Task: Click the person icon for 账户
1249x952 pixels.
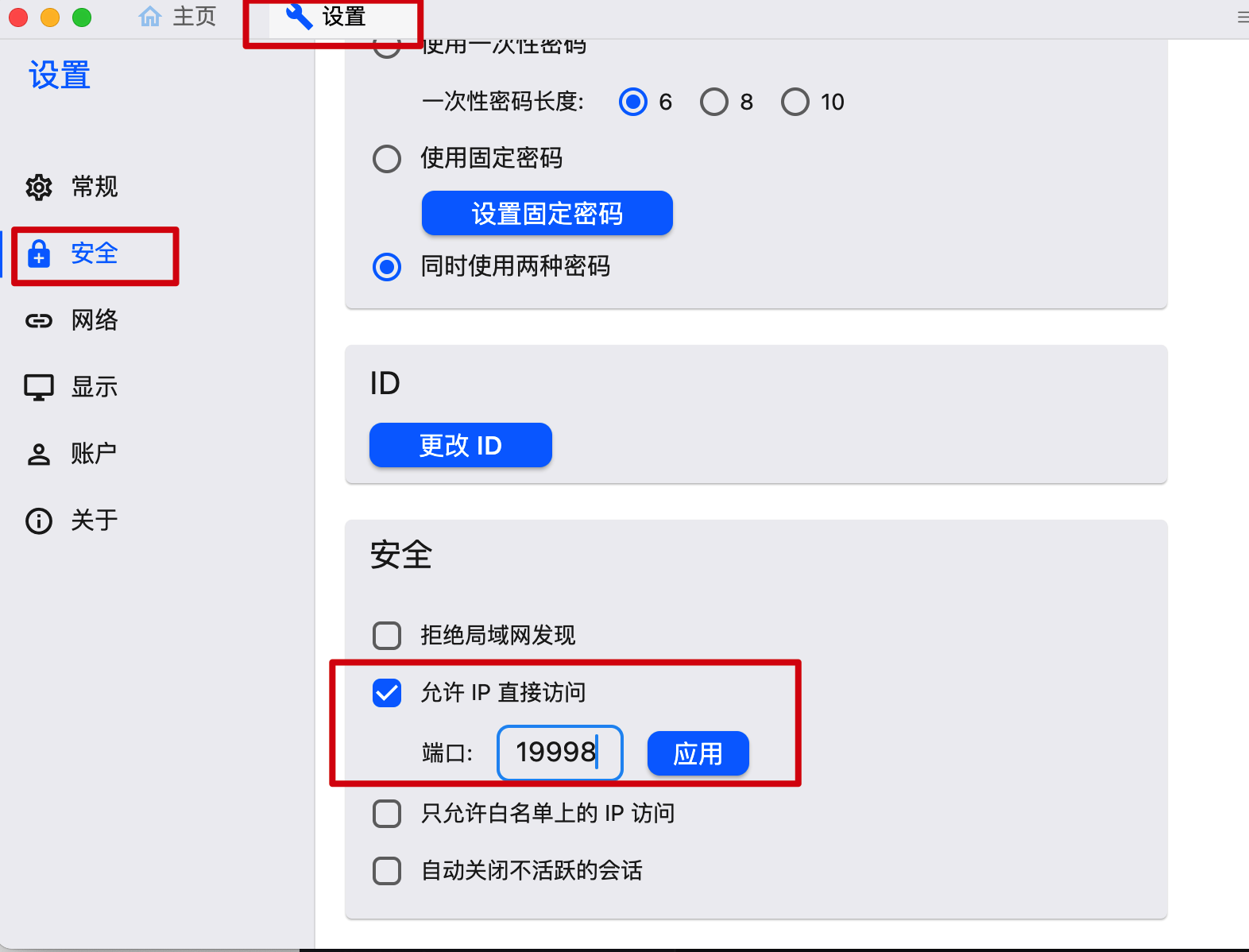Action: tap(39, 455)
